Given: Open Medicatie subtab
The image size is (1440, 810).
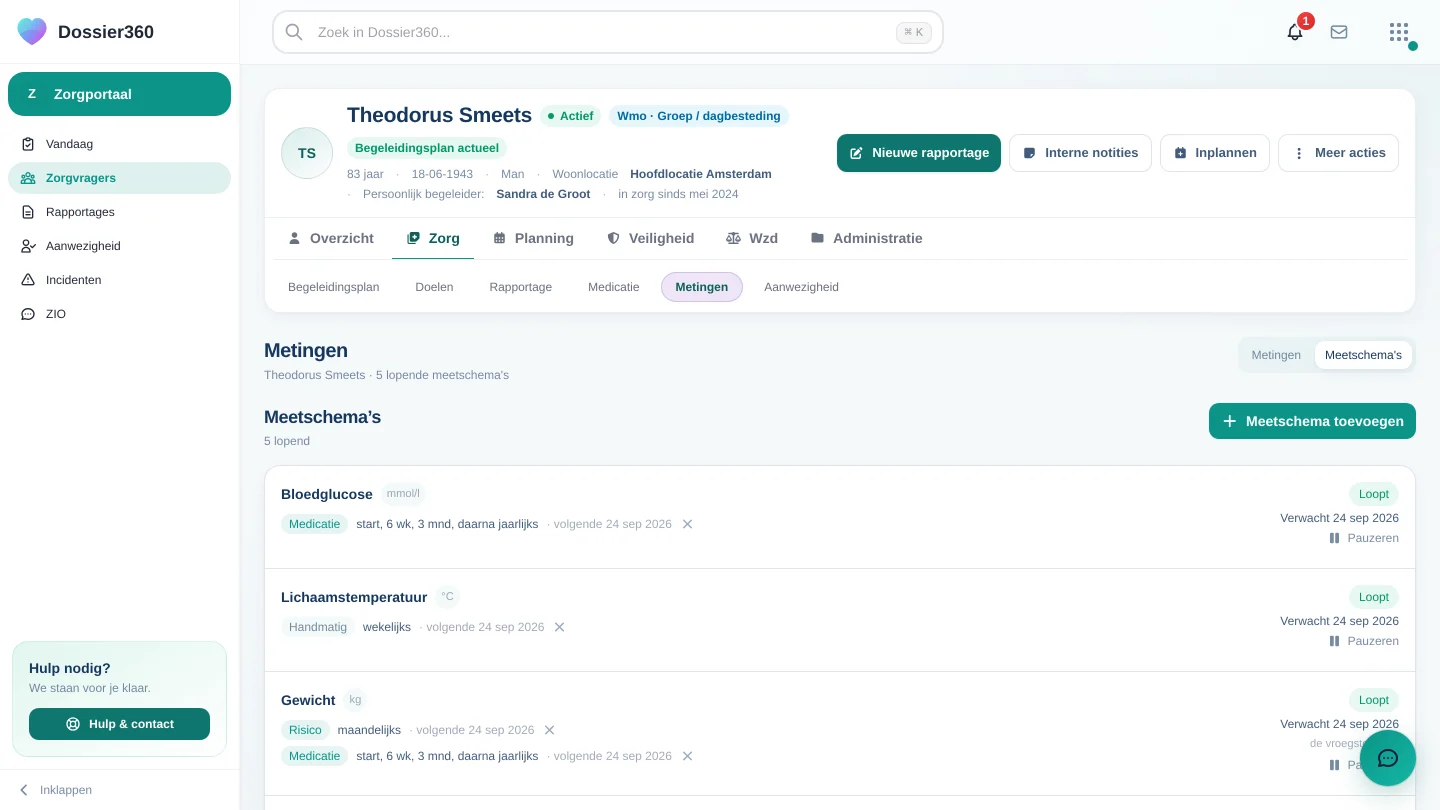Looking at the screenshot, I should click(614, 287).
